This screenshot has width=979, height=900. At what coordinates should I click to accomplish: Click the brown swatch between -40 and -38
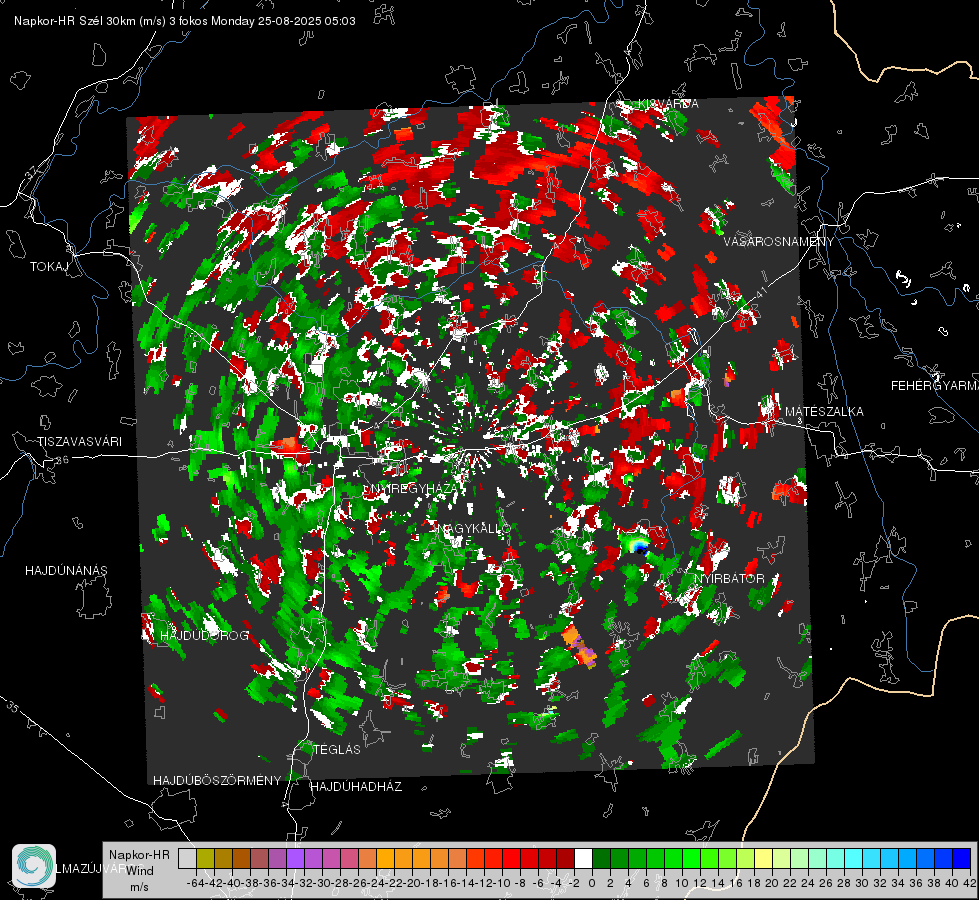(241, 858)
